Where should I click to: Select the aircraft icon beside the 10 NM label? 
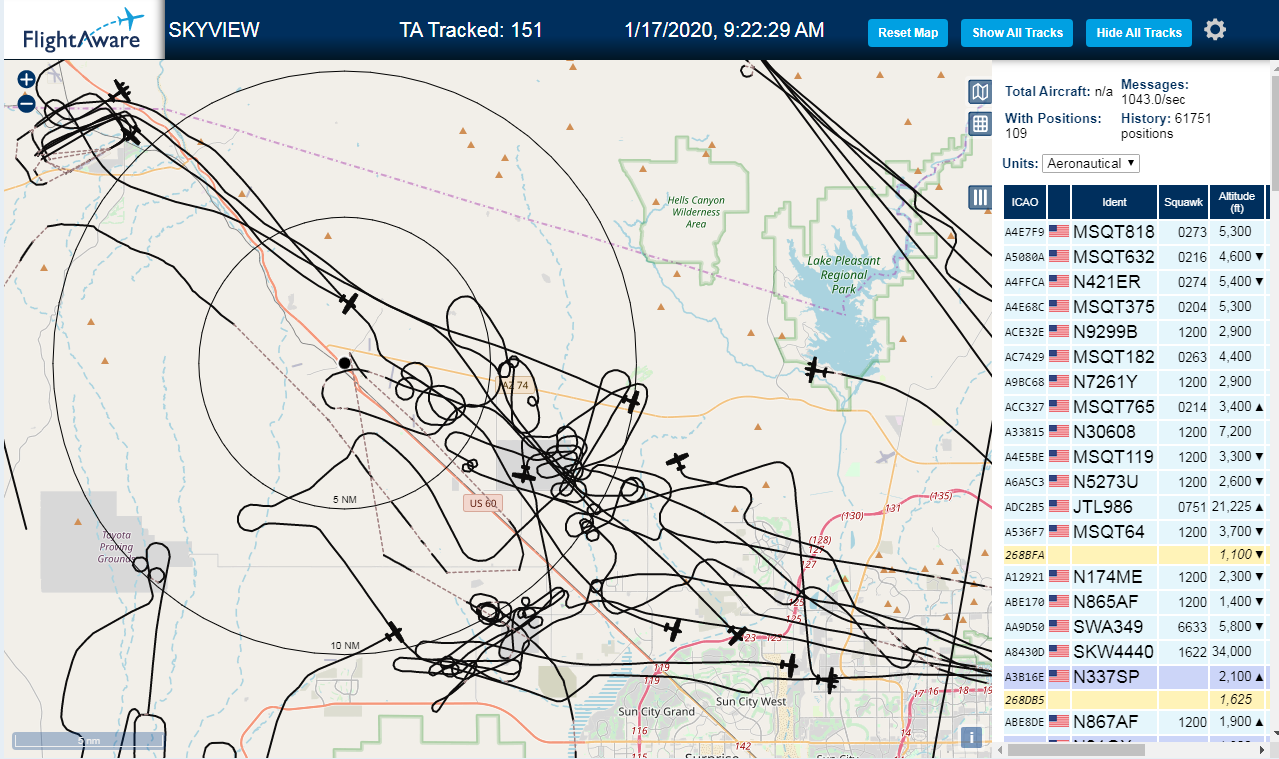394,632
